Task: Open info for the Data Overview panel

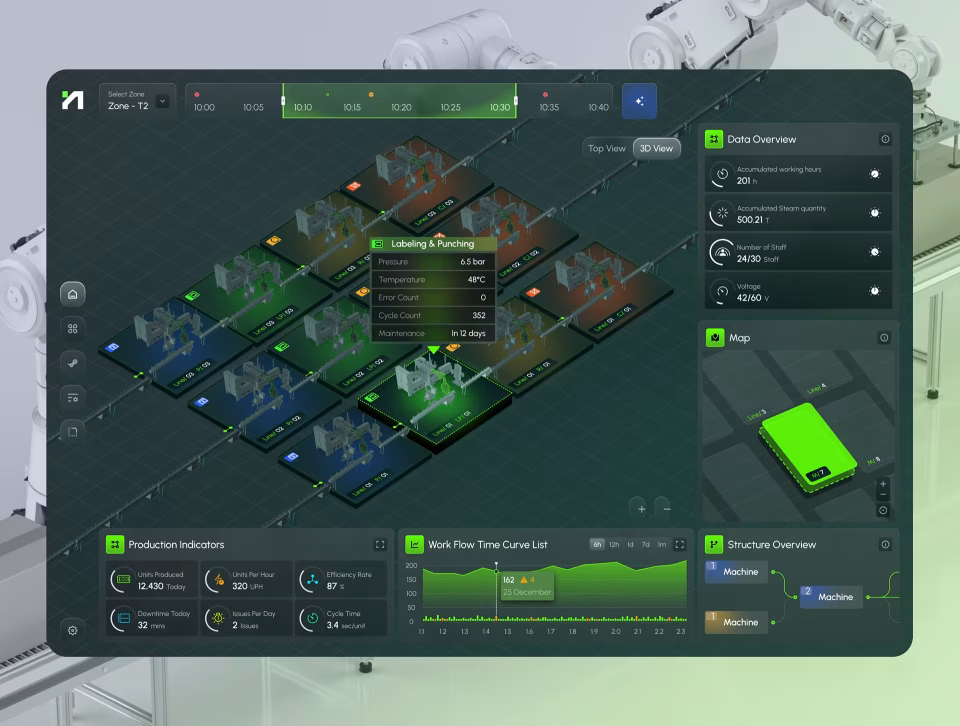Action: tap(885, 140)
